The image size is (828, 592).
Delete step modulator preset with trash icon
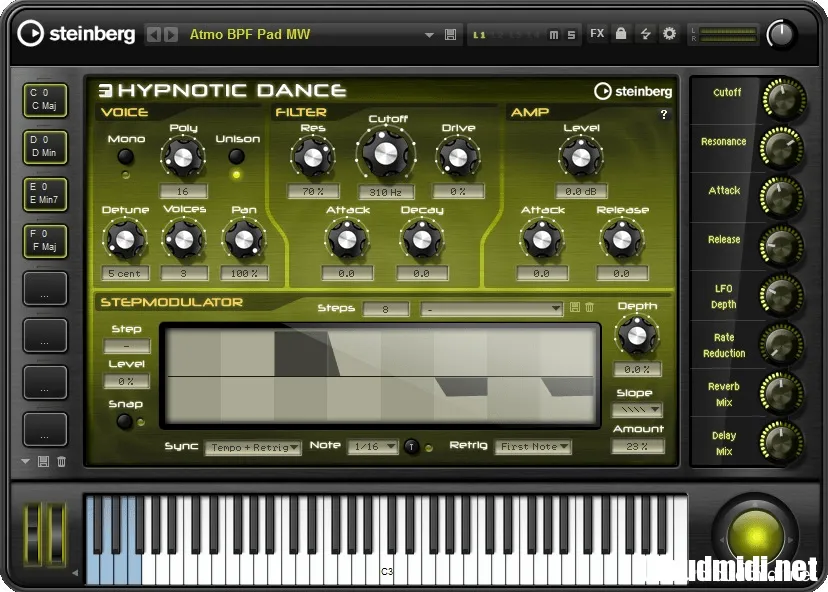pos(589,308)
